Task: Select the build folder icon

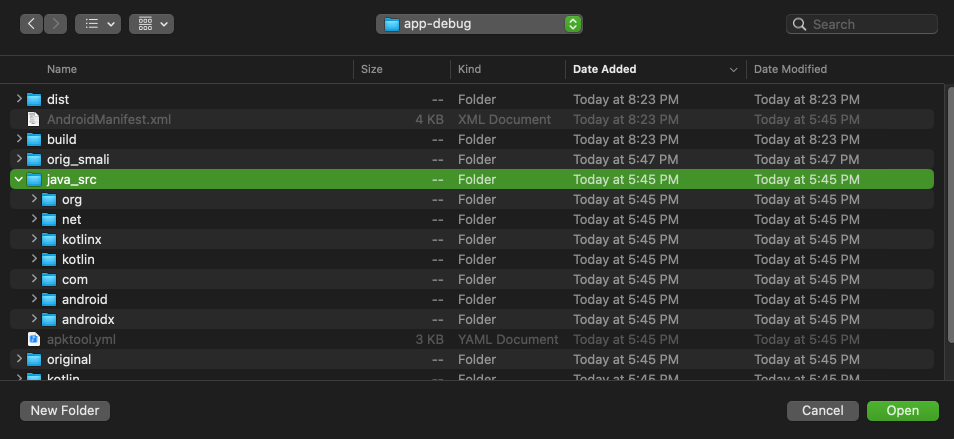Action: pos(34,139)
